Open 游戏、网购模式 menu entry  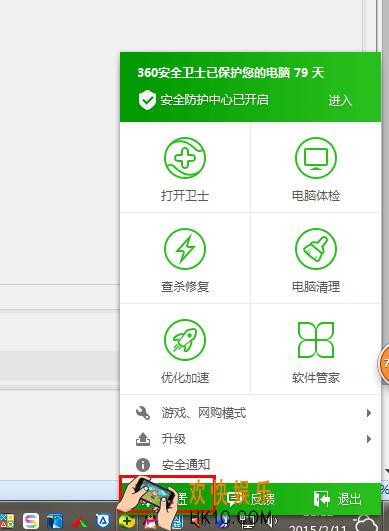point(251,413)
